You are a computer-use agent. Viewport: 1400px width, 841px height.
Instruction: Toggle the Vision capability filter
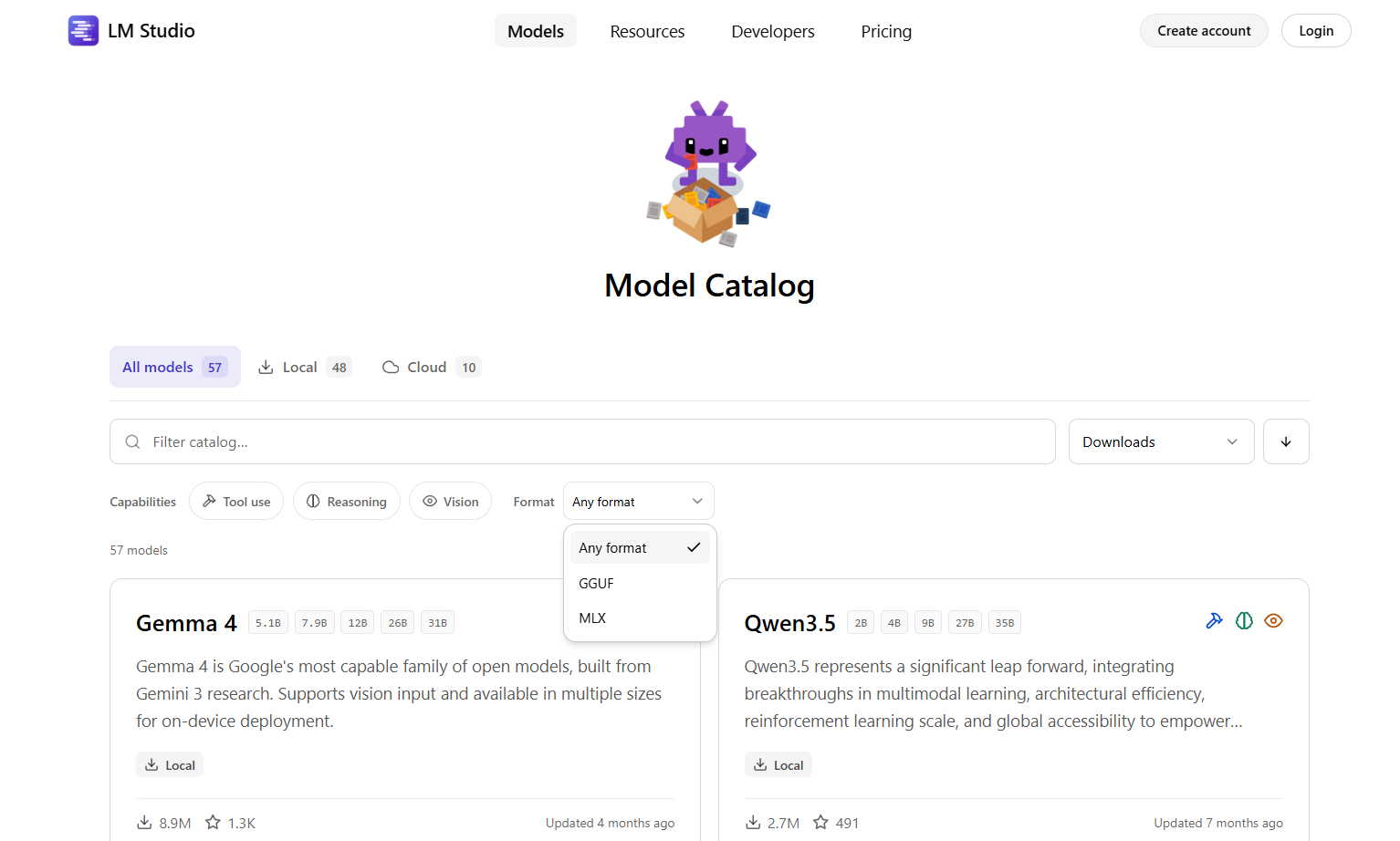451,501
